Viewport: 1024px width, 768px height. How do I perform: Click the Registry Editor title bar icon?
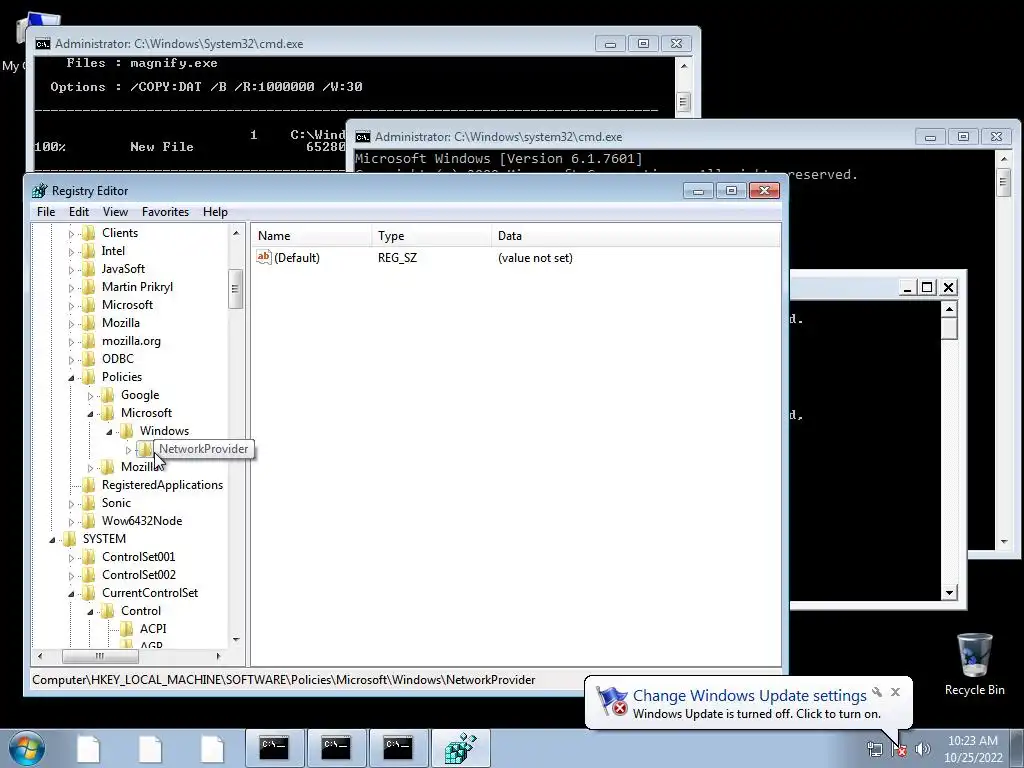pos(40,191)
